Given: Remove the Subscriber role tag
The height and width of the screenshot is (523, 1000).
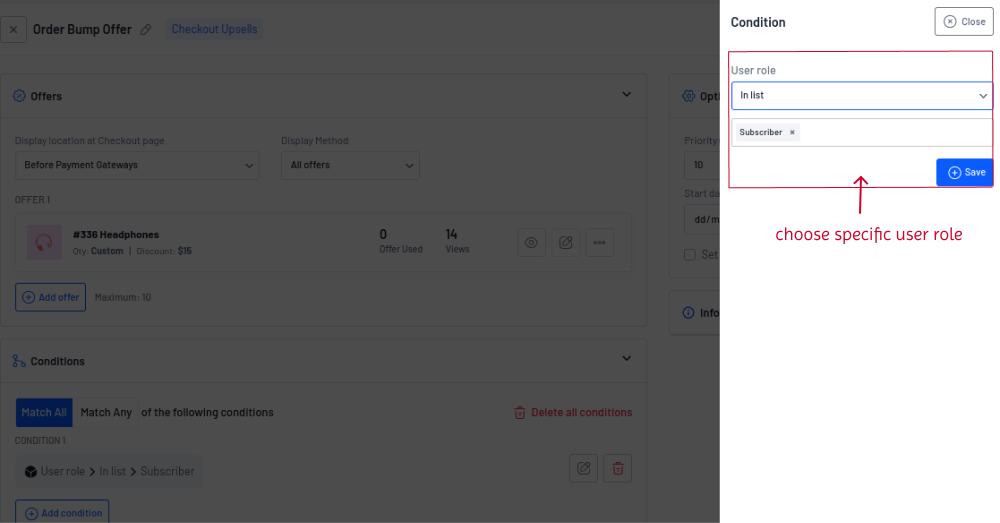Looking at the screenshot, I should pyautogui.click(x=792, y=132).
